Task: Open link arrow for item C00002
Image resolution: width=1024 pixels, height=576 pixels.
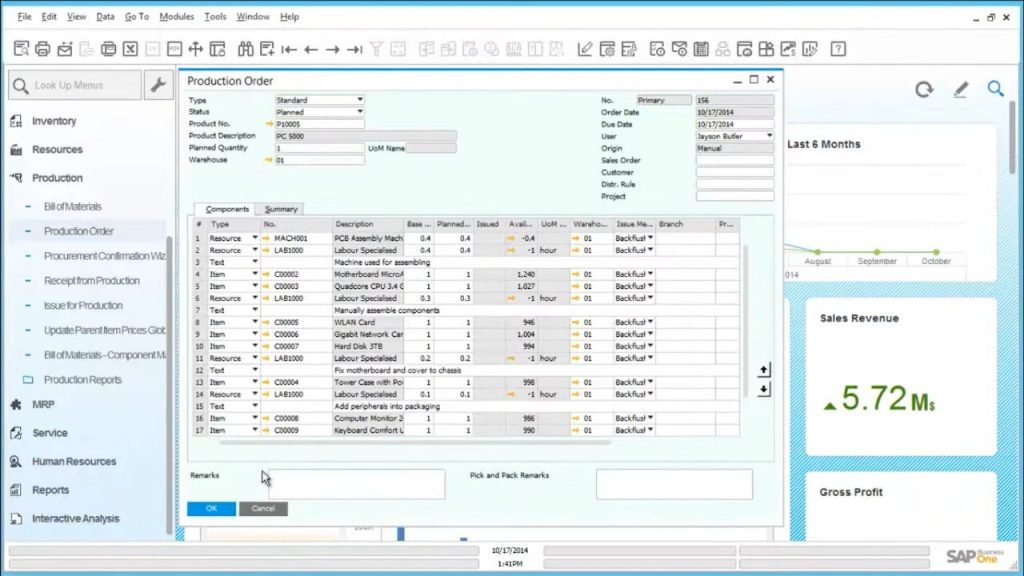Action: 266,274
